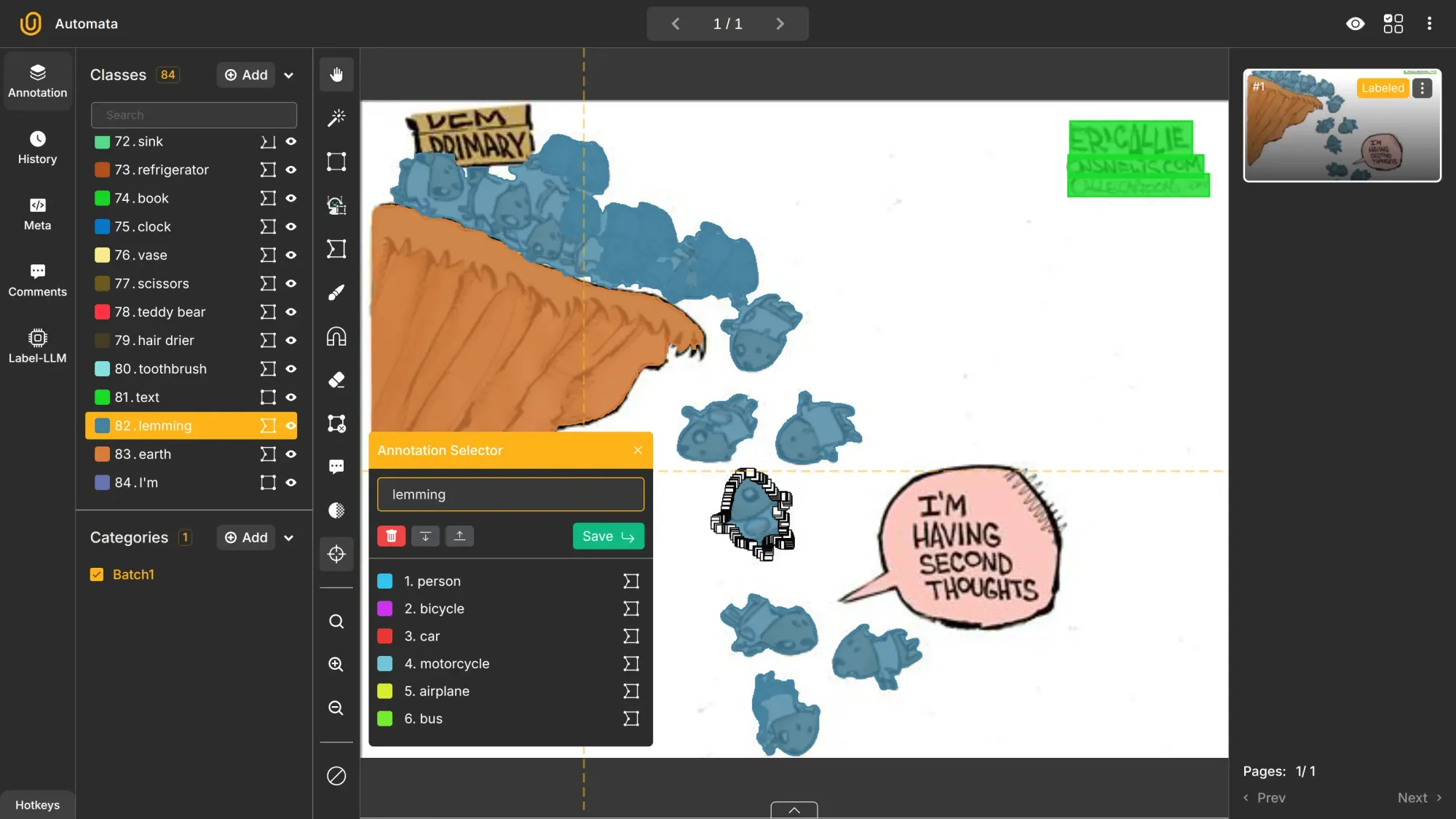Click the search magnifier tool
Viewport: 1456px width, 819px height.
click(336, 622)
